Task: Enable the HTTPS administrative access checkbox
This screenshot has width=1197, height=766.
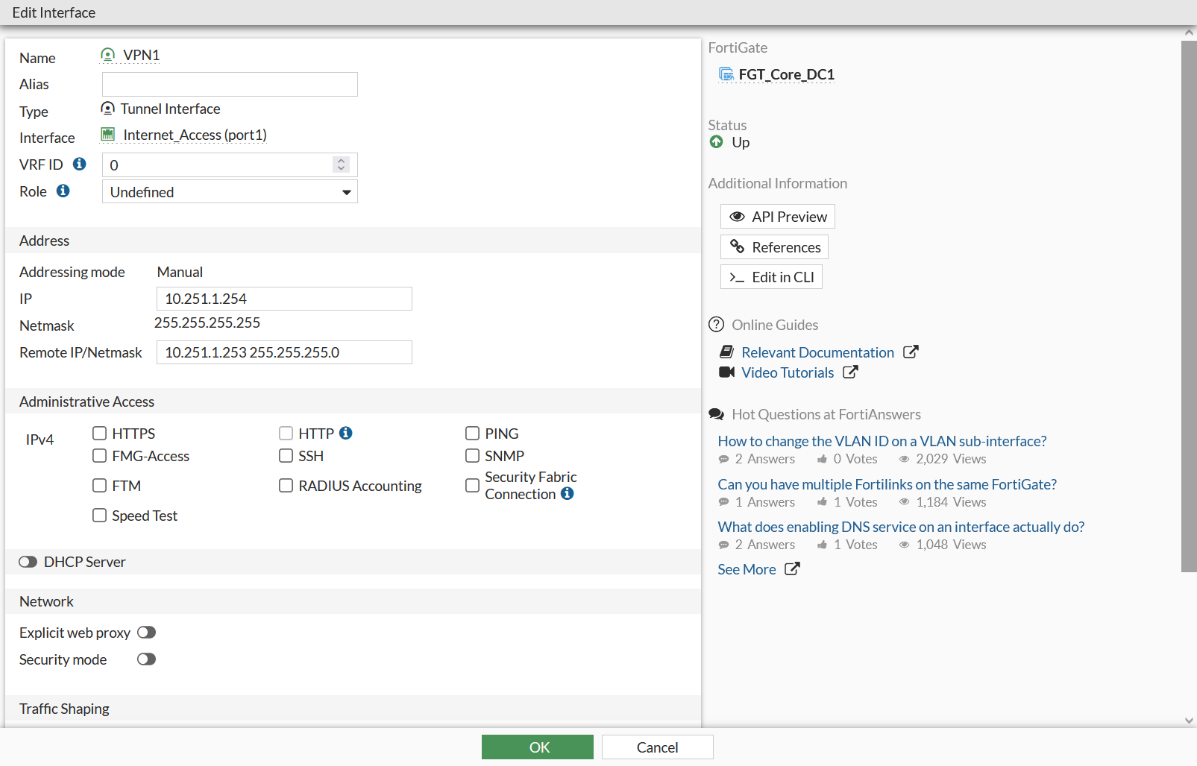Action: [99, 433]
